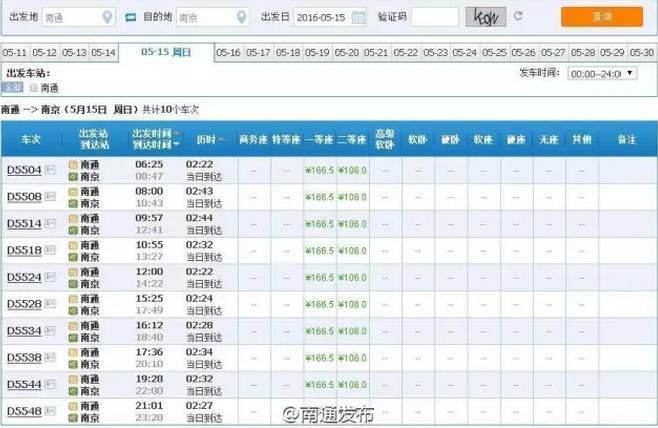The height and width of the screenshot is (428, 658).
Task: Open calendar icon for departure date
Action: coord(359,17)
